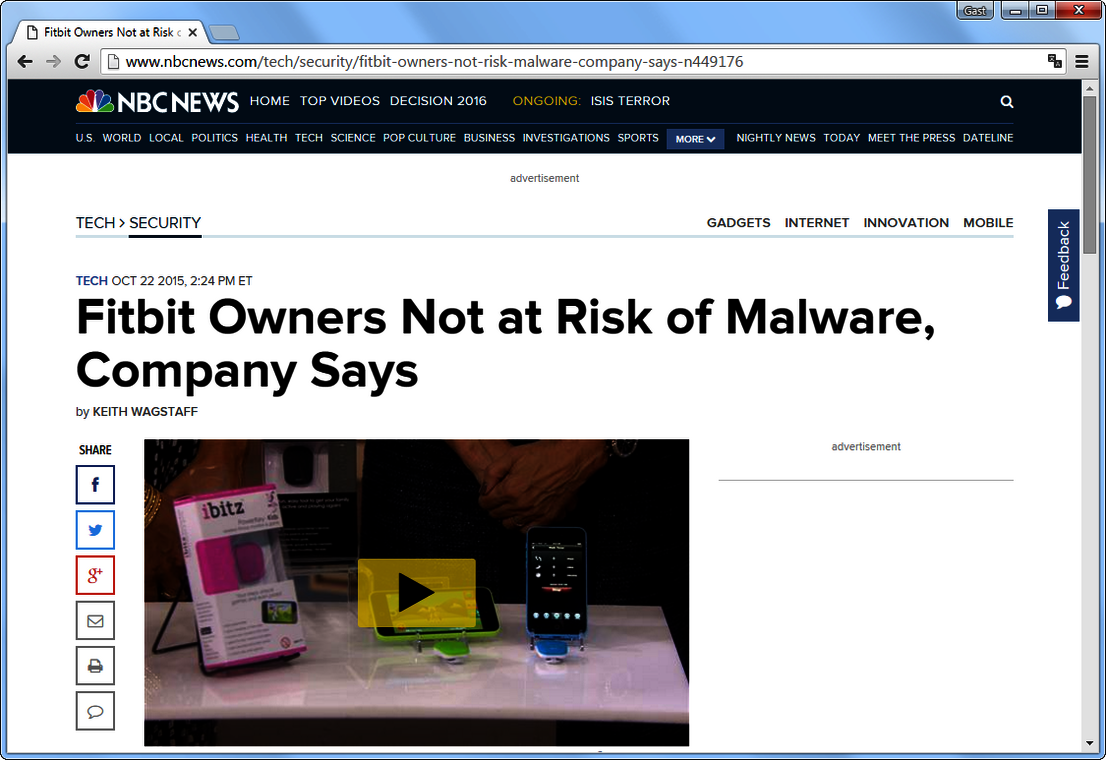The width and height of the screenshot is (1106, 760).
Task: Go back using the browser back arrow
Action: pos(24,61)
